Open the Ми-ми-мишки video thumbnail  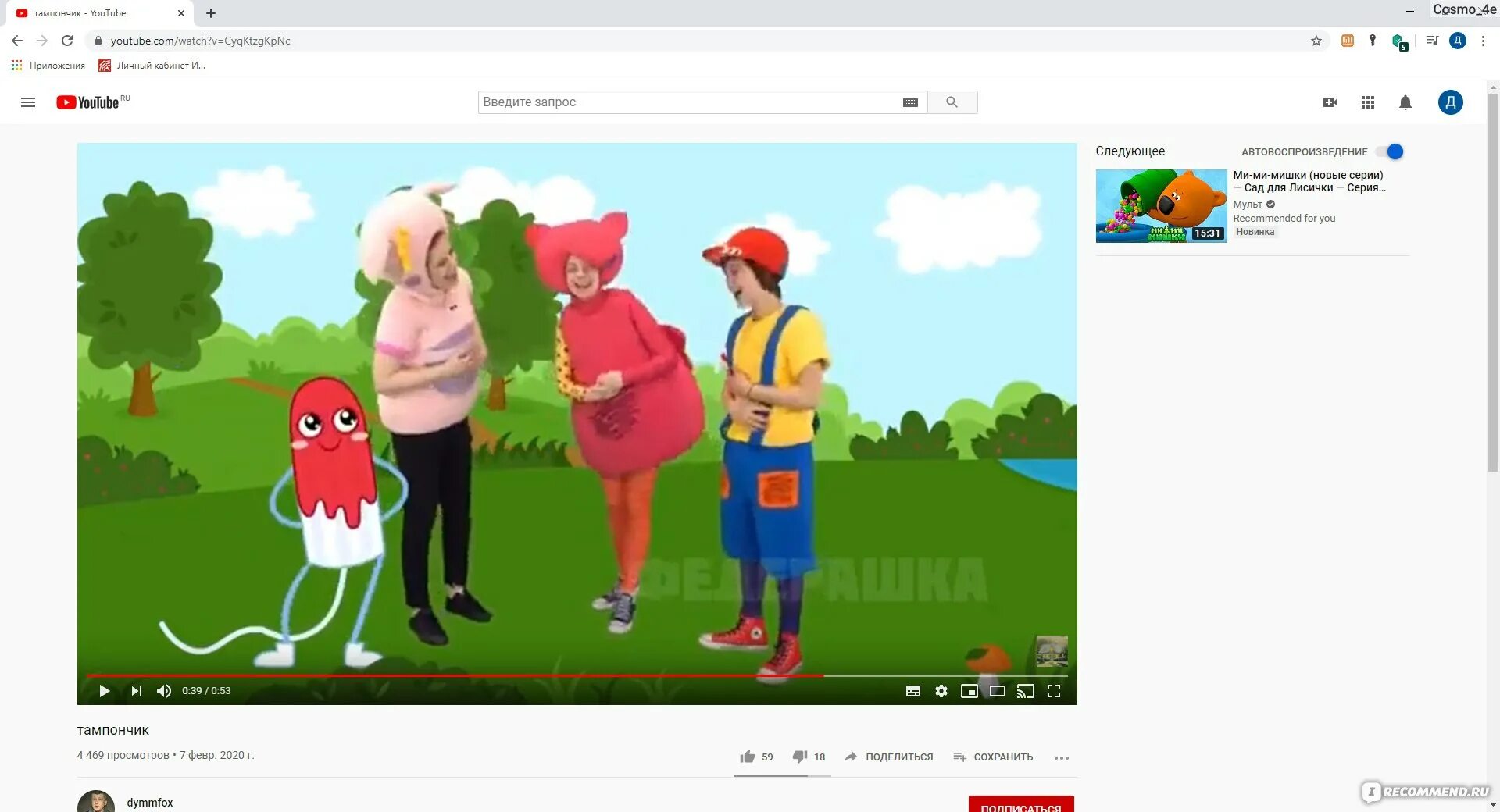pyautogui.click(x=1161, y=206)
